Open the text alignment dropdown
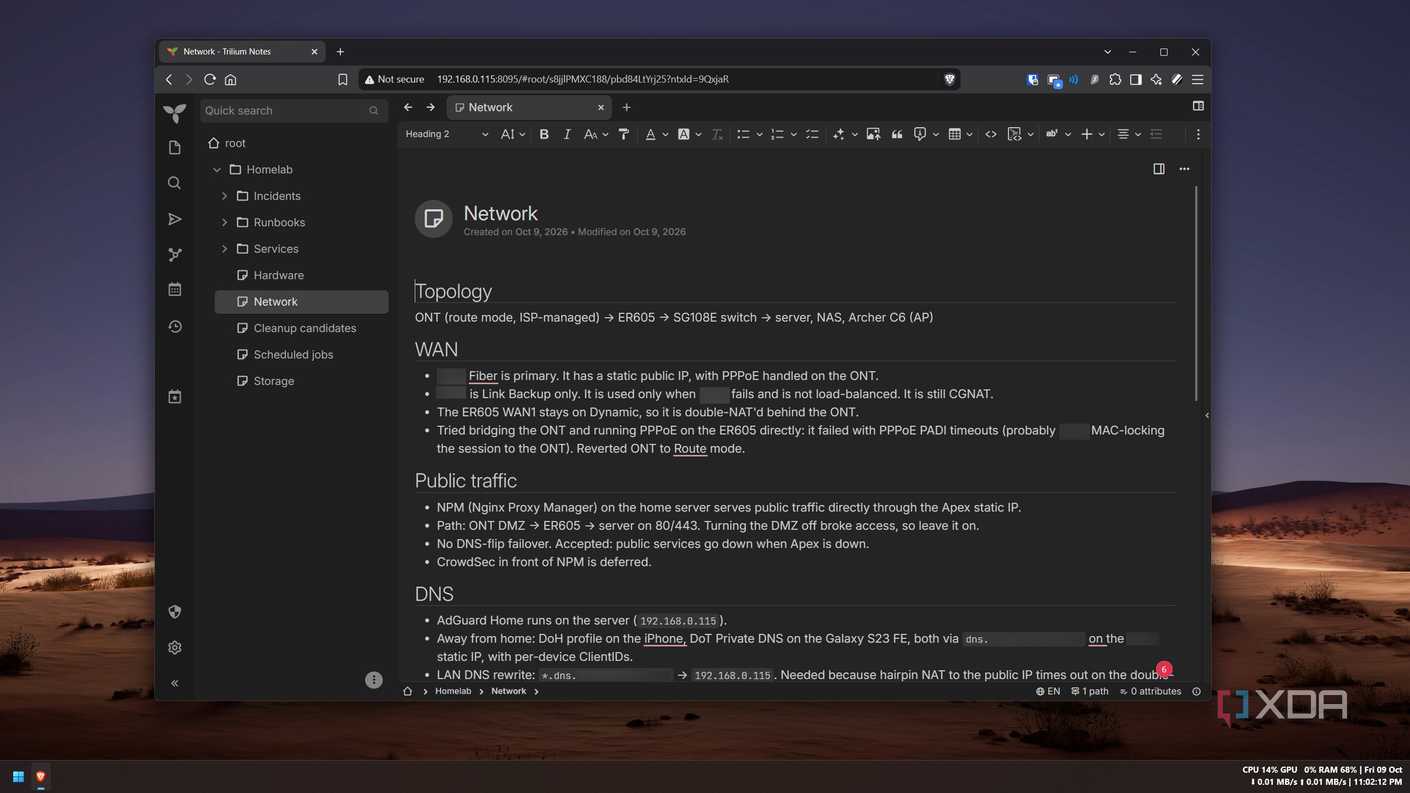Image resolution: width=1410 pixels, height=793 pixels. (x=1128, y=134)
